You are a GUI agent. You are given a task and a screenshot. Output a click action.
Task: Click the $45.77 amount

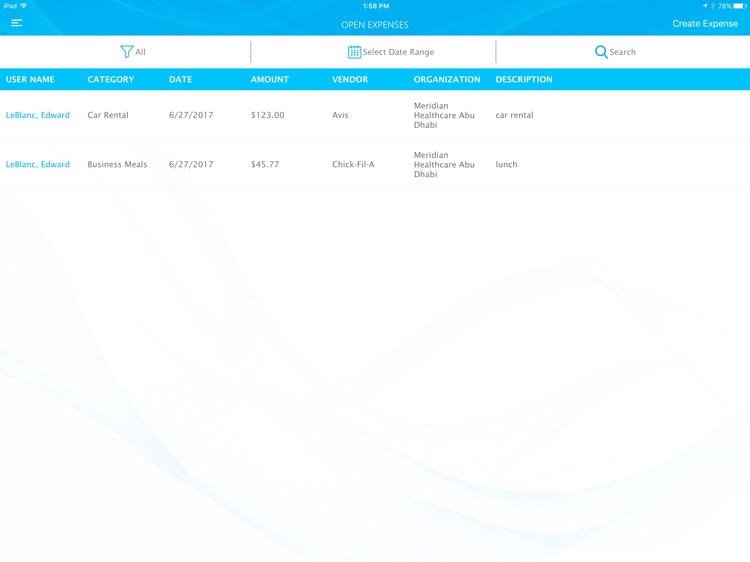[265, 164]
